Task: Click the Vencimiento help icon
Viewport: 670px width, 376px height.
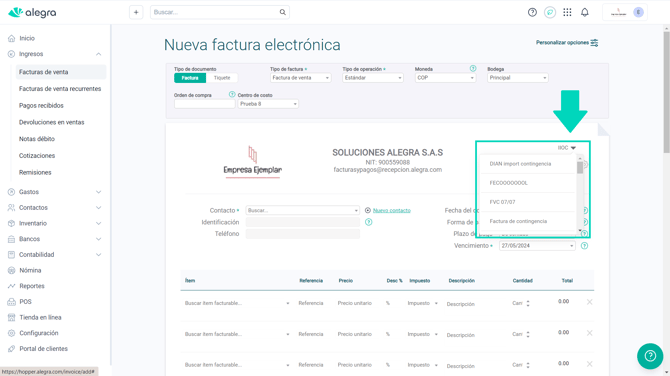Action: pyautogui.click(x=584, y=246)
